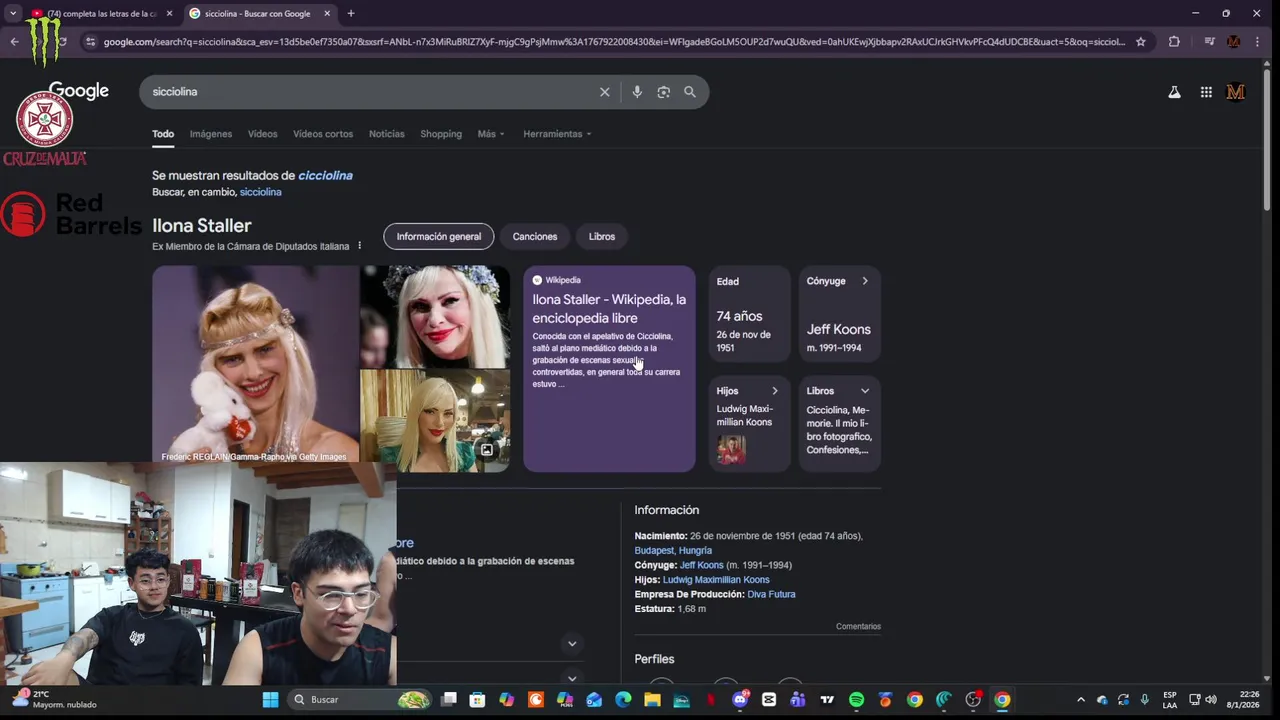Click the page vertical scrollbar
Screen dimensions: 1280x720
pyautogui.click(x=1267, y=140)
